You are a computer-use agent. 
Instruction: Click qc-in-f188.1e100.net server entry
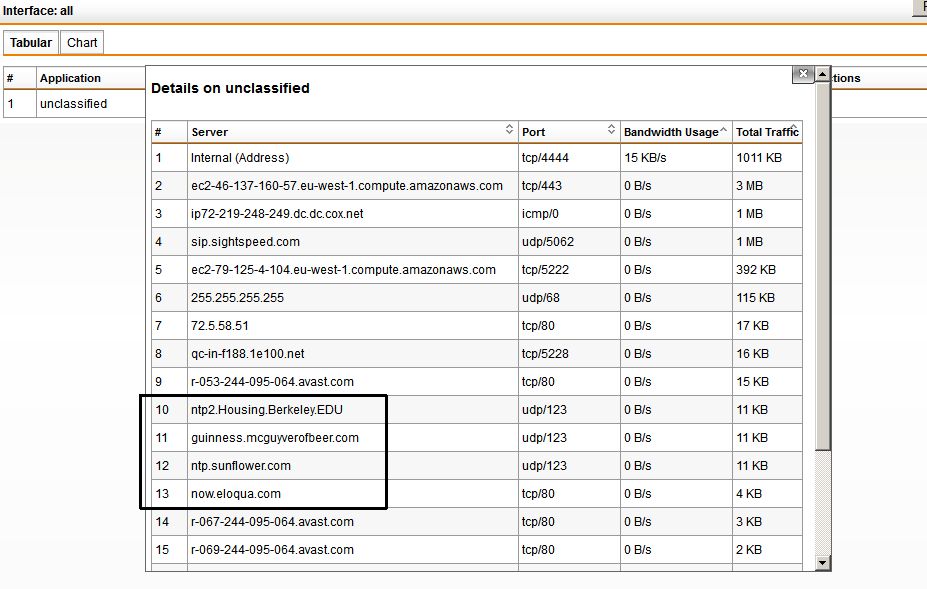pos(247,354)
